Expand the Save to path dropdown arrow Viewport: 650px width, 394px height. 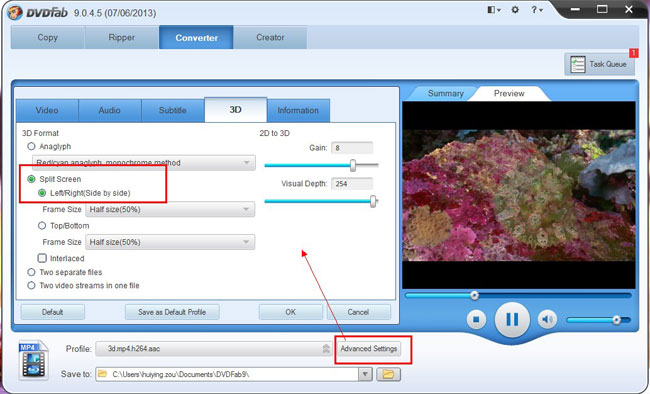(x=365, y=375)
